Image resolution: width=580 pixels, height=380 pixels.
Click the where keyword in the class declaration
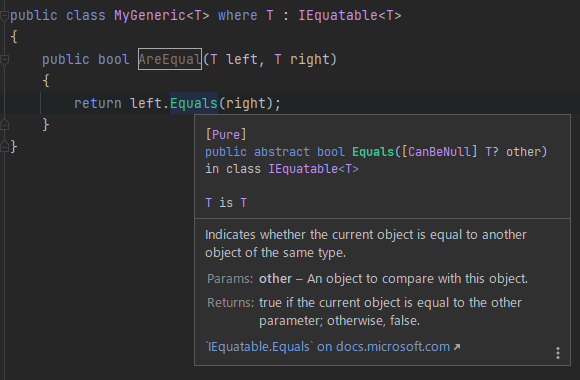point(237,16)
